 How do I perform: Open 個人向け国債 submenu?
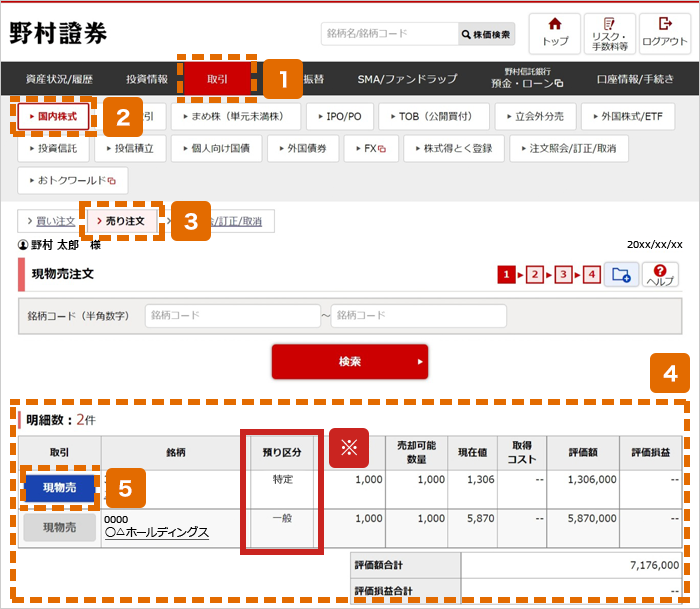217,148
